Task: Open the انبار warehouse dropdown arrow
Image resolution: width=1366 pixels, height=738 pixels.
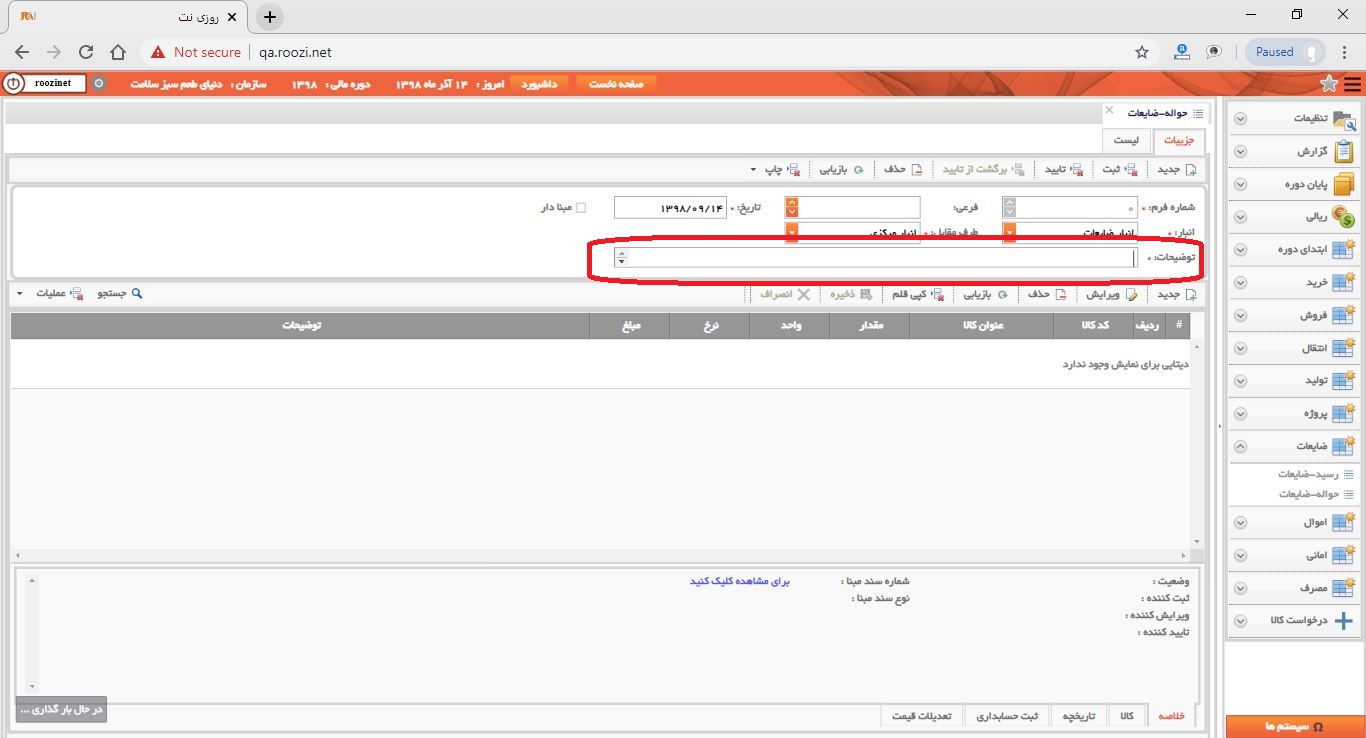Action: (x=1009, y=233)
